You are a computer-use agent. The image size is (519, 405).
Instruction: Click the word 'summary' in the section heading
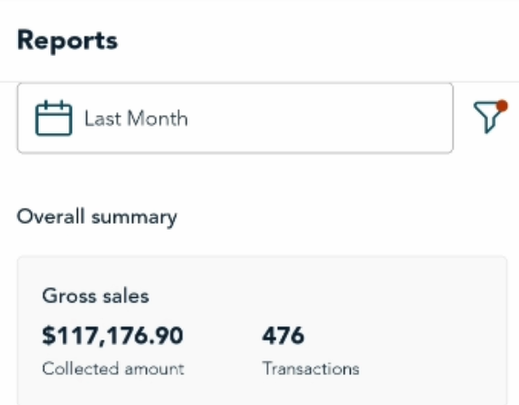pyautogui.click(x=134, y=218)
